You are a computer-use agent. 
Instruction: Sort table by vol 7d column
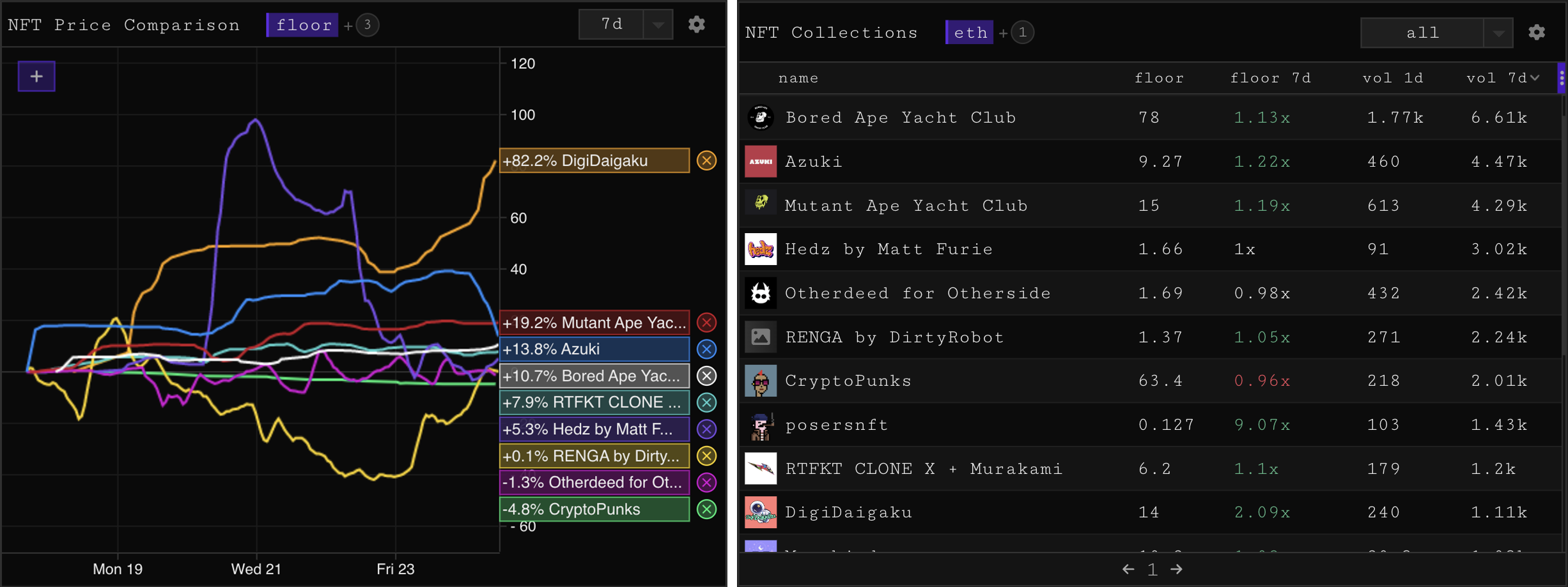1497,78
